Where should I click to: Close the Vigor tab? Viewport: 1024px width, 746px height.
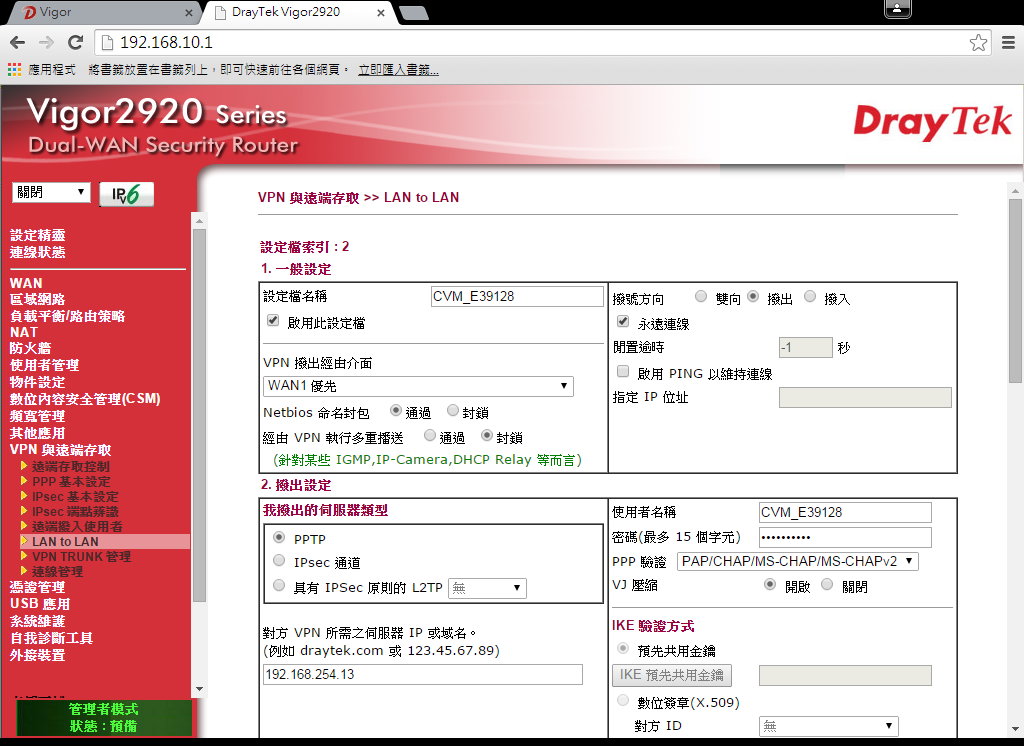click(x=189, y=12)
